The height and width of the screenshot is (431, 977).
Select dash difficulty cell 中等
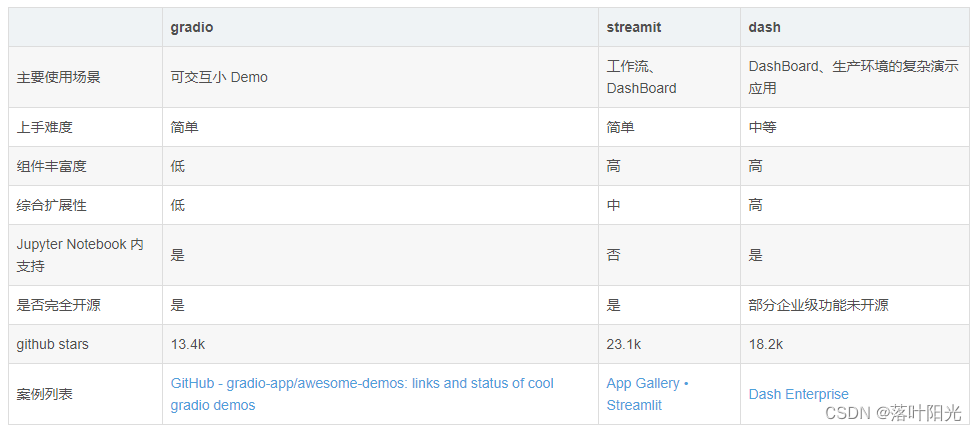click(x=763, y=127)
